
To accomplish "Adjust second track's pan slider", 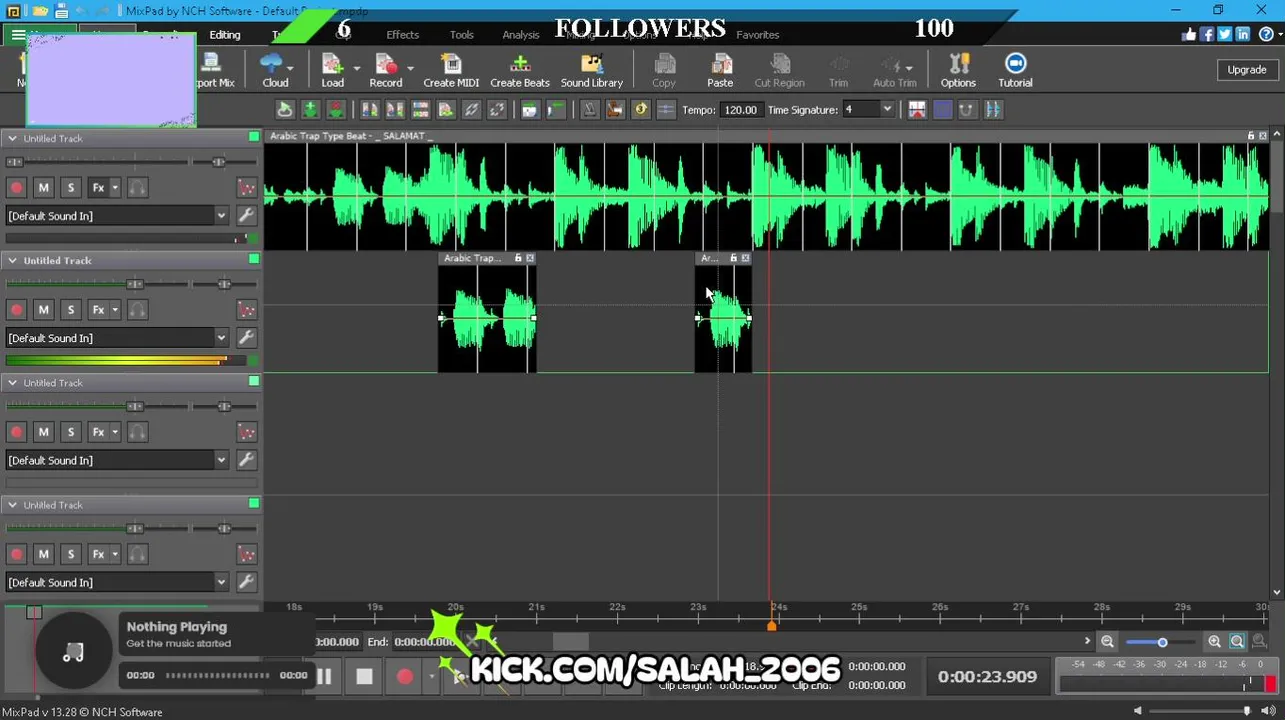I will pyautogui.click(x=224, y=284).
